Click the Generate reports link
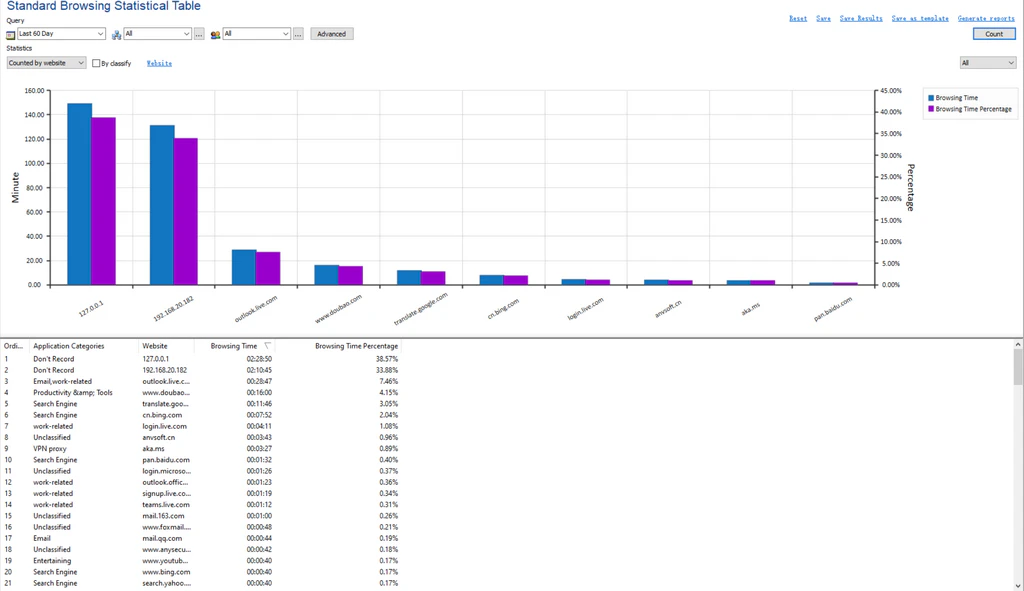The image size is (1024, 591). 986,18
